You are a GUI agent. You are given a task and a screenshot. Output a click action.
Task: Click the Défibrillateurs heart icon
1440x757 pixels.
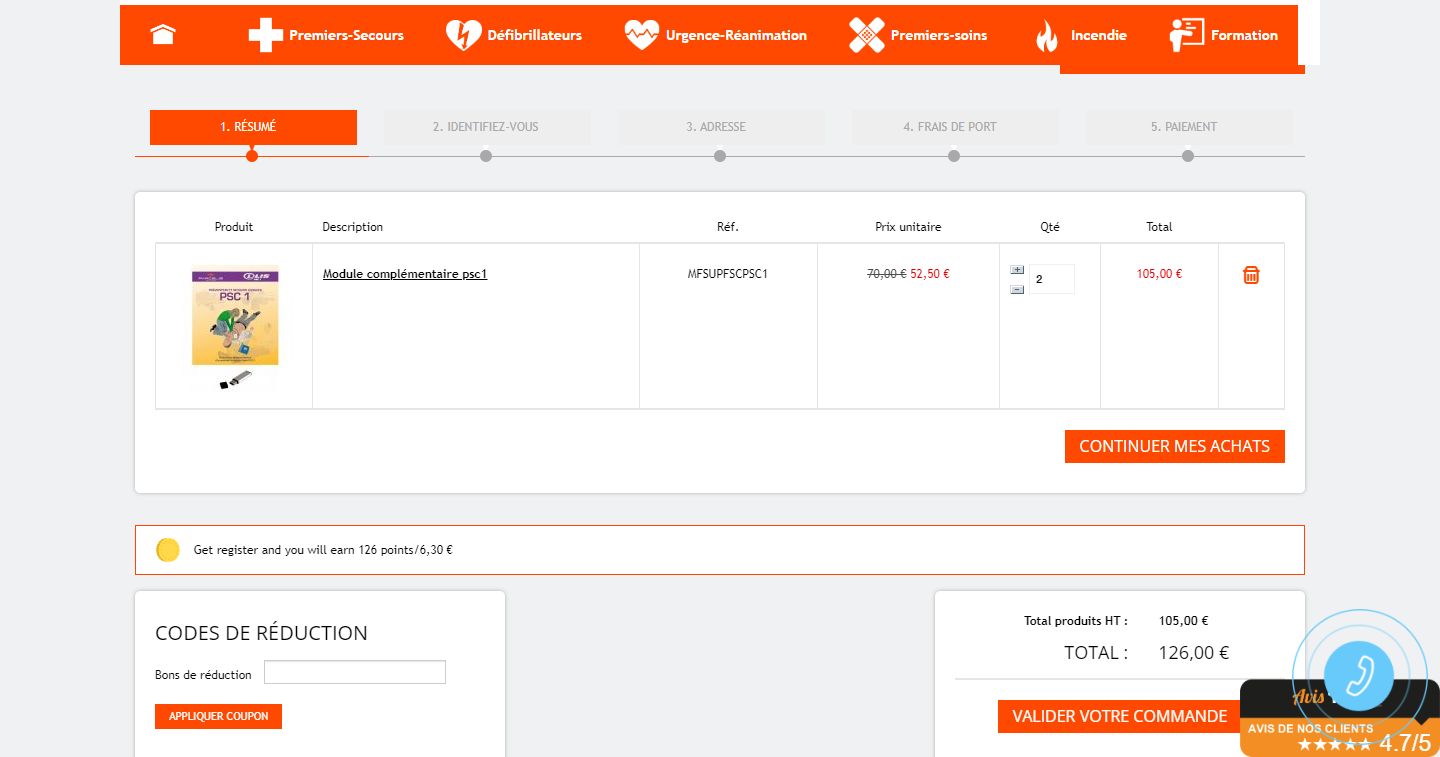(x=463, y=35)
